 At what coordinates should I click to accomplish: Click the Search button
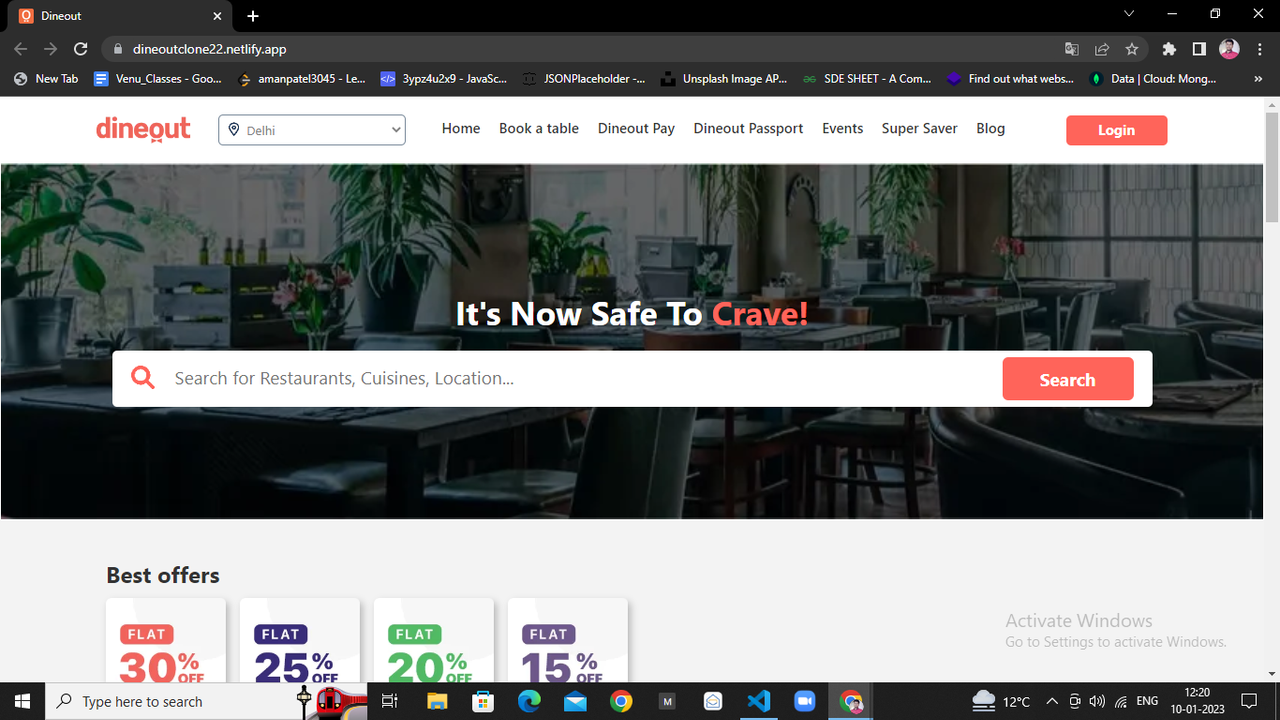(1068, 379)
